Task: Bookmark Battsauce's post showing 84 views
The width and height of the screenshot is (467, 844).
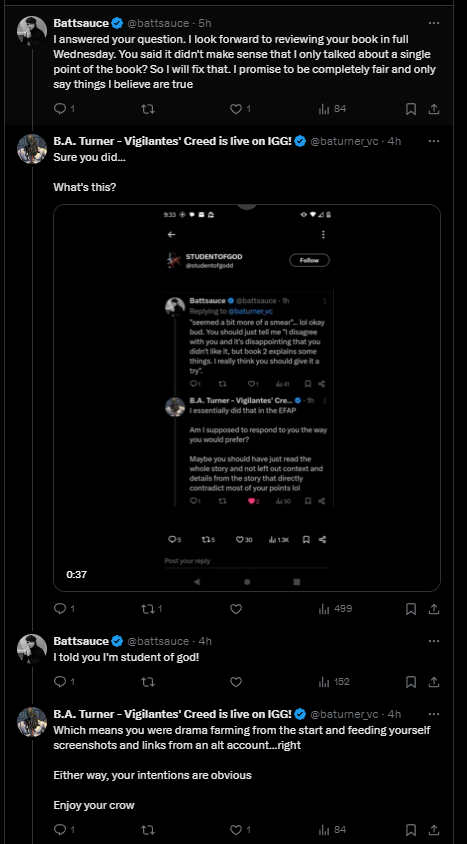Action: (x=411, y=109)
